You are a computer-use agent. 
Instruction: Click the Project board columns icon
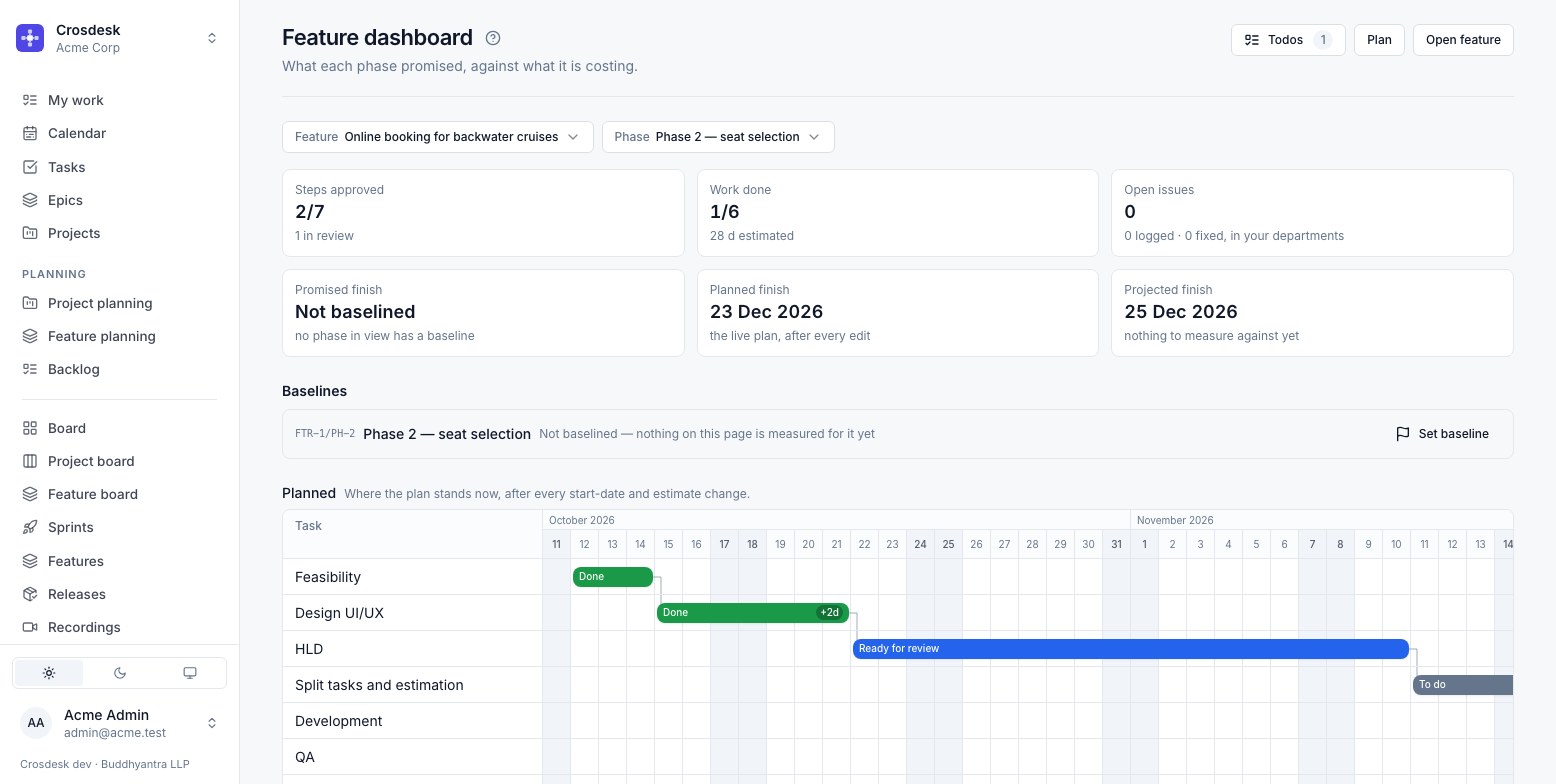coord(30,461)
